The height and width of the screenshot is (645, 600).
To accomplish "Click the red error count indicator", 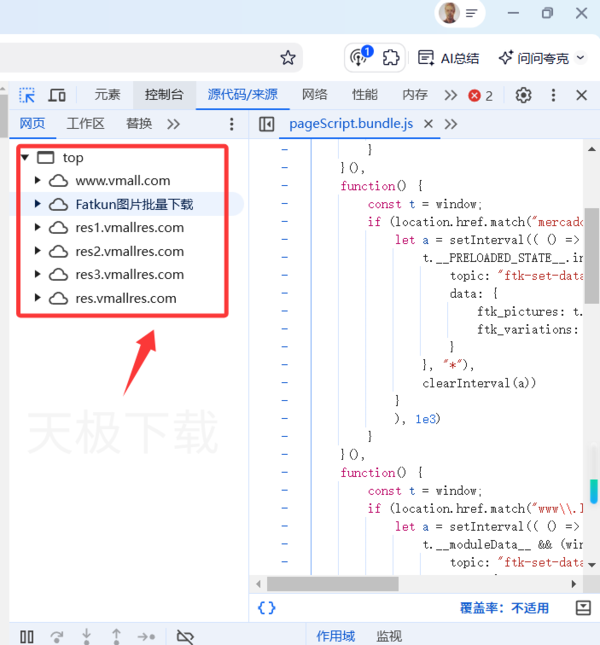I will coord(481,95).
